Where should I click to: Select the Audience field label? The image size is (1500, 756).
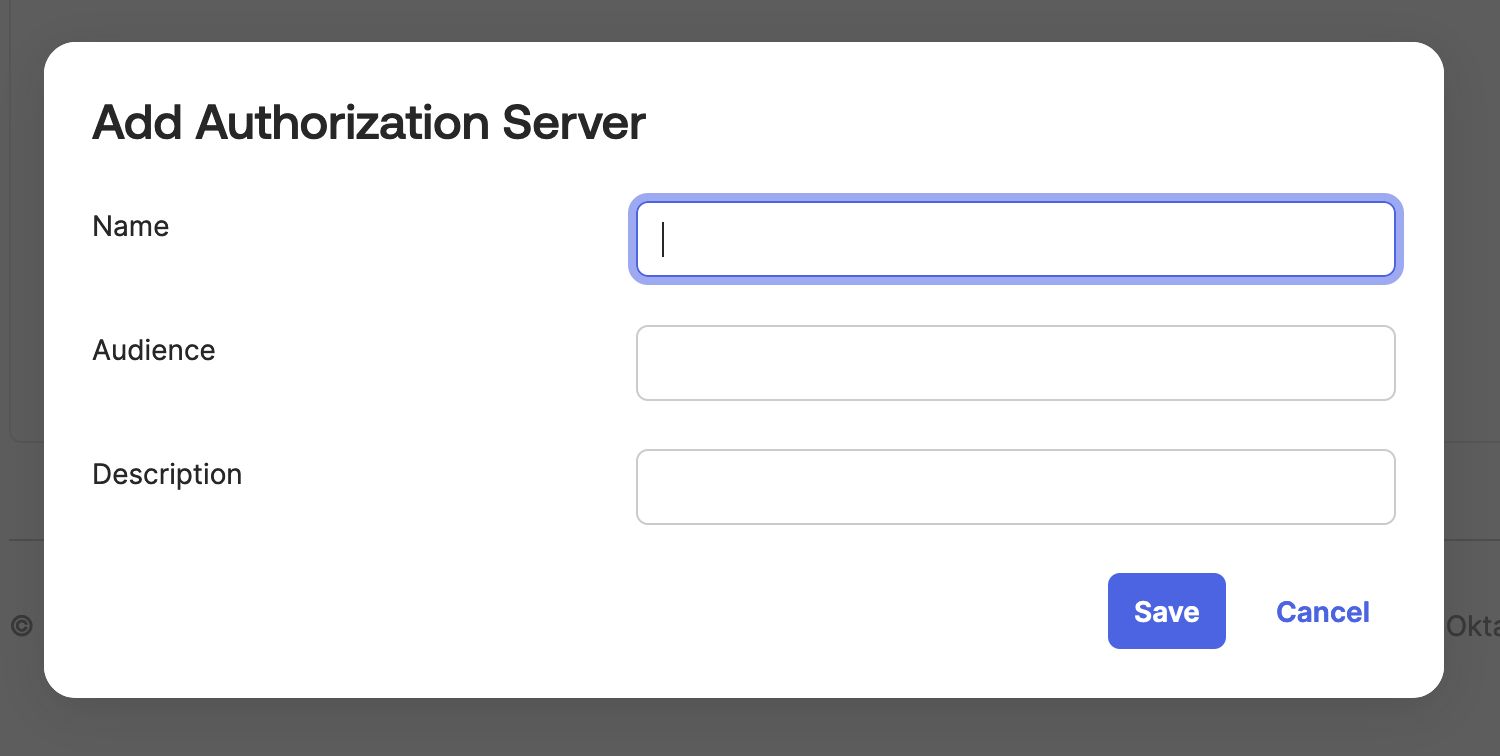point(153,350)
